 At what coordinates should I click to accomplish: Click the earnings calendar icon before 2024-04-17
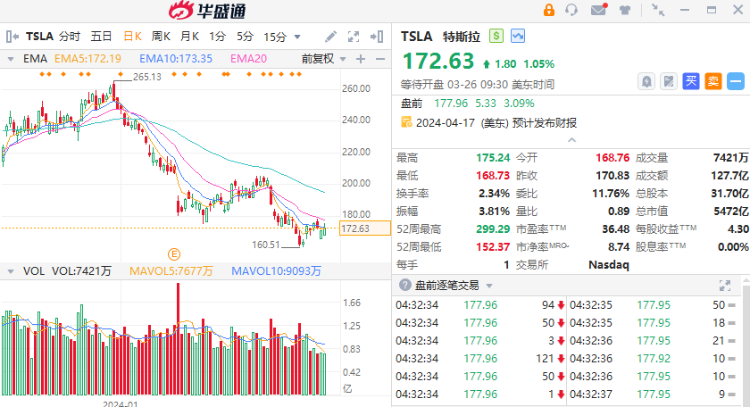[406, 122]
